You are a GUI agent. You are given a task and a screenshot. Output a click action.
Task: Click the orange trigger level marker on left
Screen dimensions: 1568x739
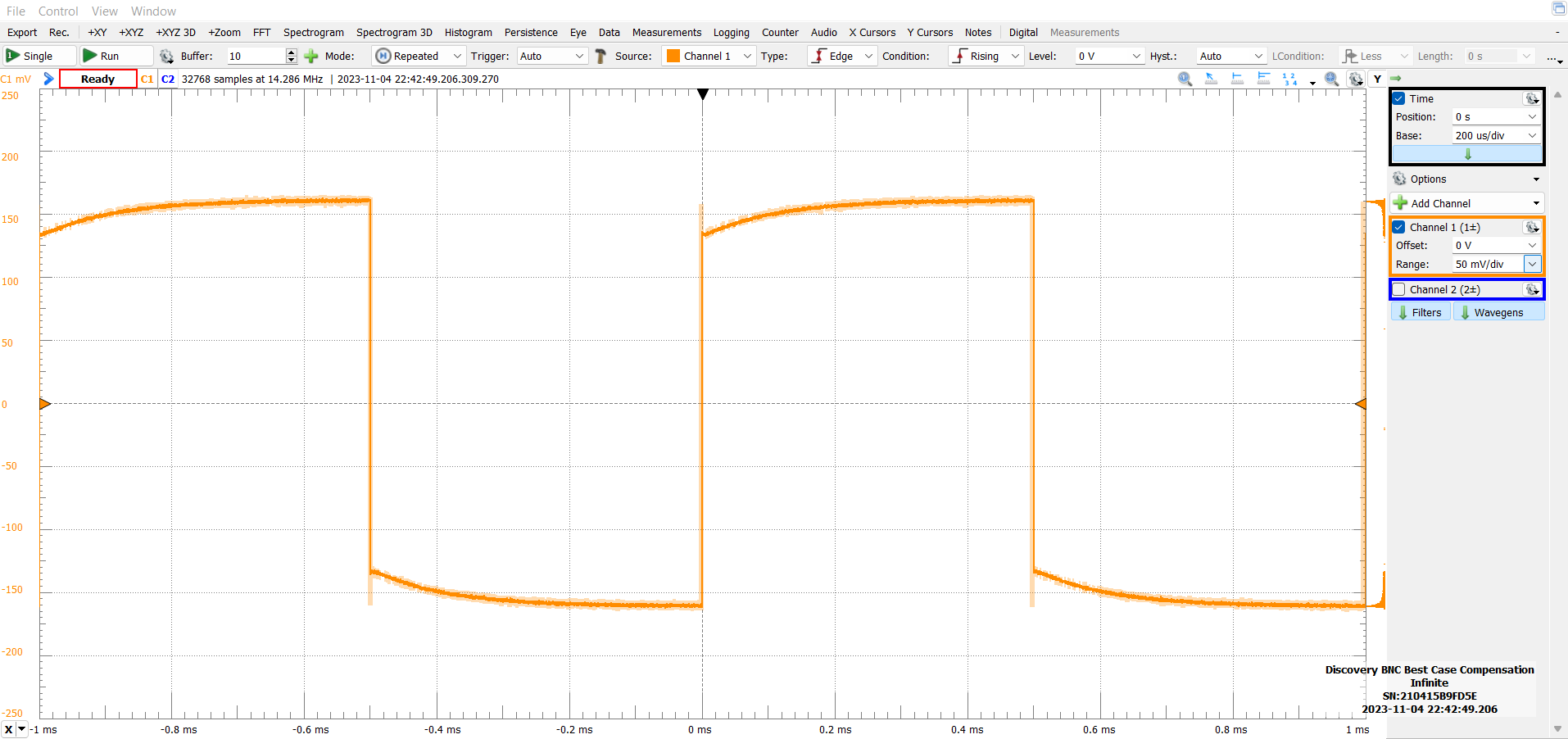(x=45, y=403)
